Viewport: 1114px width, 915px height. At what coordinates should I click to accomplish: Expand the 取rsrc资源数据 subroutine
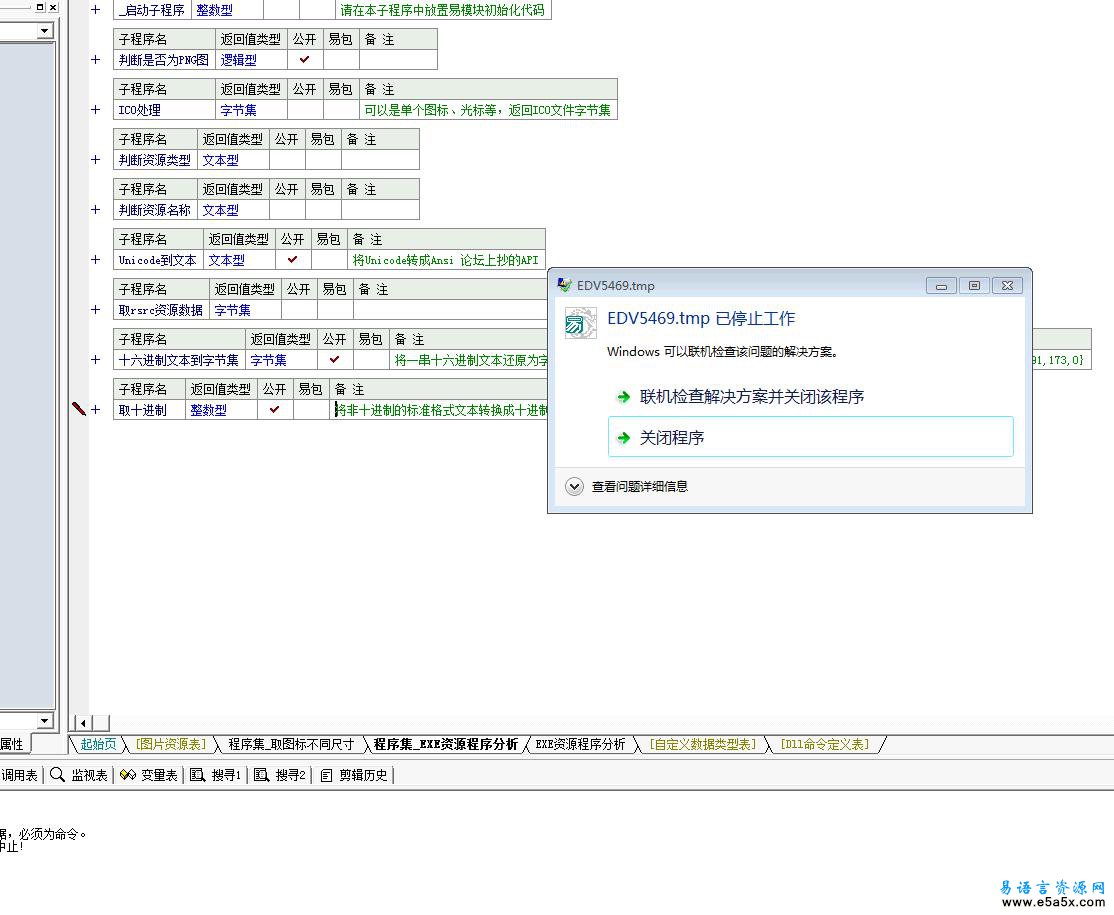point(96,310)
